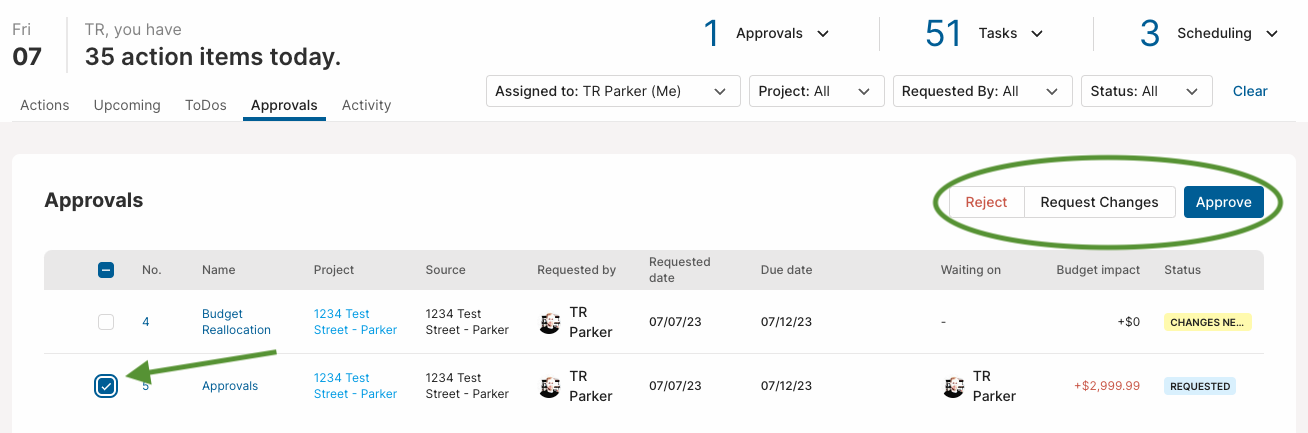Click Requested by avatar in Approvals row
The height and width of the screenshot is (433, 1308).
pyautogui.click(x=549, y=387)
